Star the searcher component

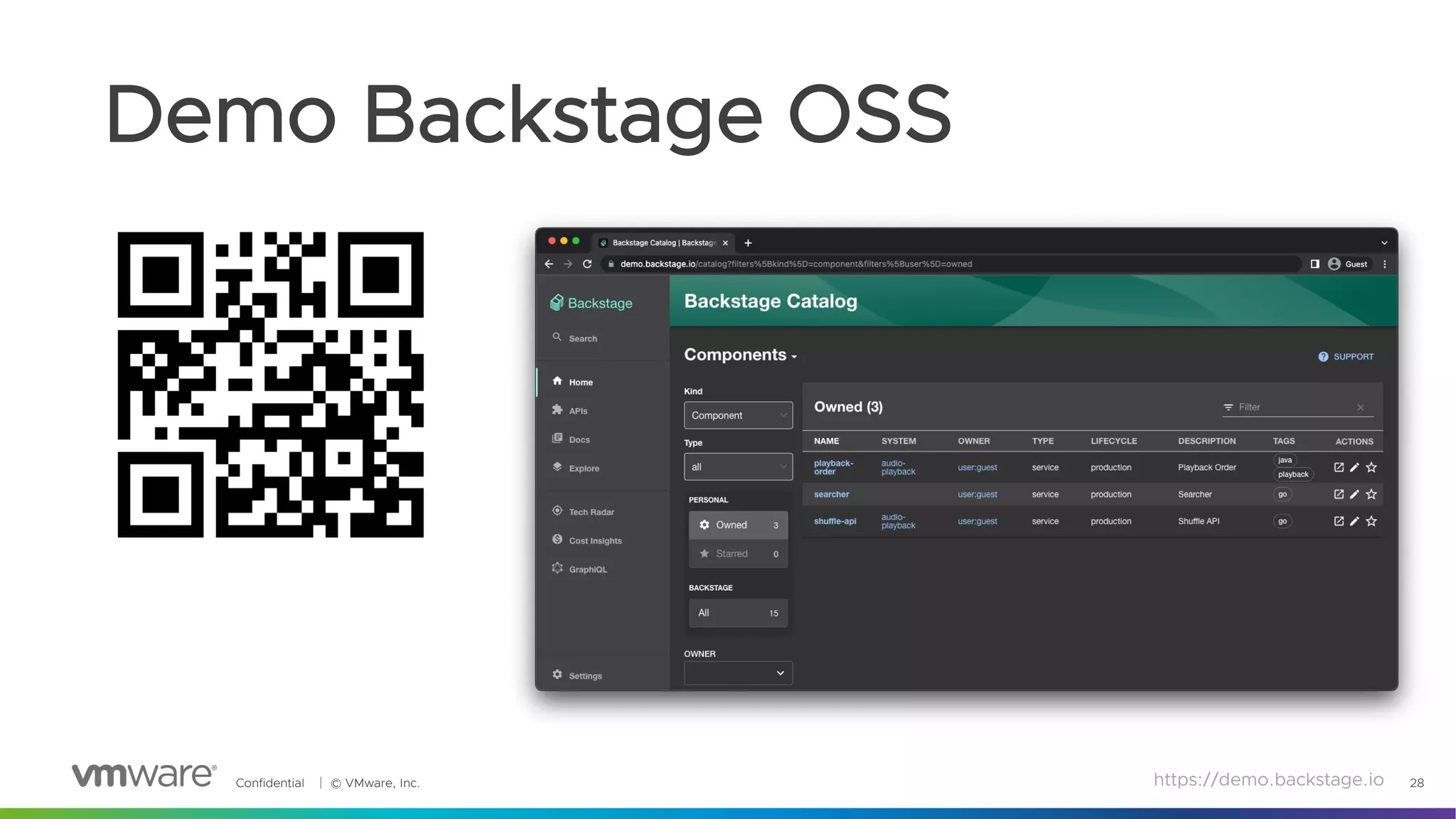1371,494
